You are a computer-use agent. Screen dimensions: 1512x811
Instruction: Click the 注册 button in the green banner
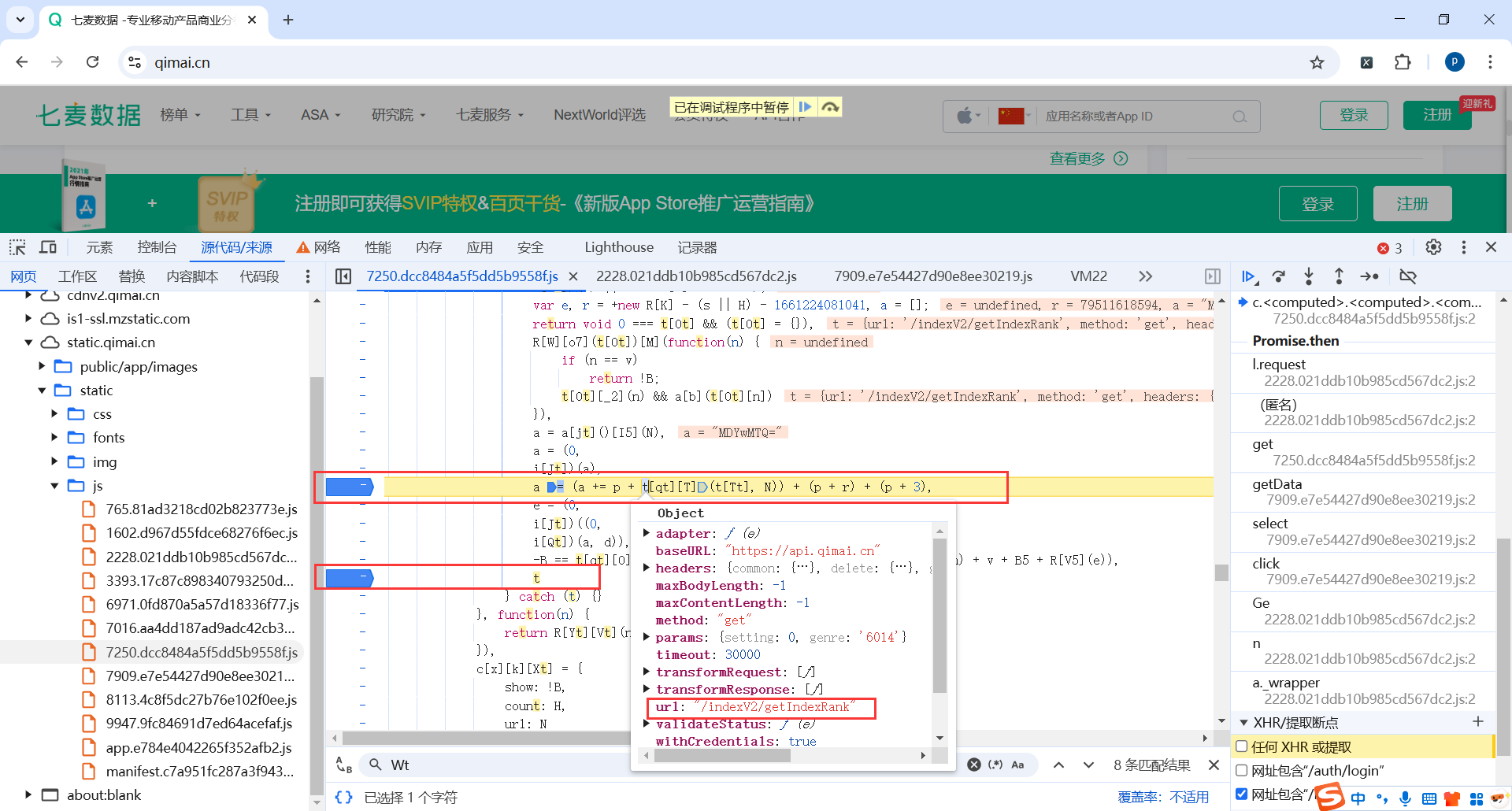pos(1412,204)
